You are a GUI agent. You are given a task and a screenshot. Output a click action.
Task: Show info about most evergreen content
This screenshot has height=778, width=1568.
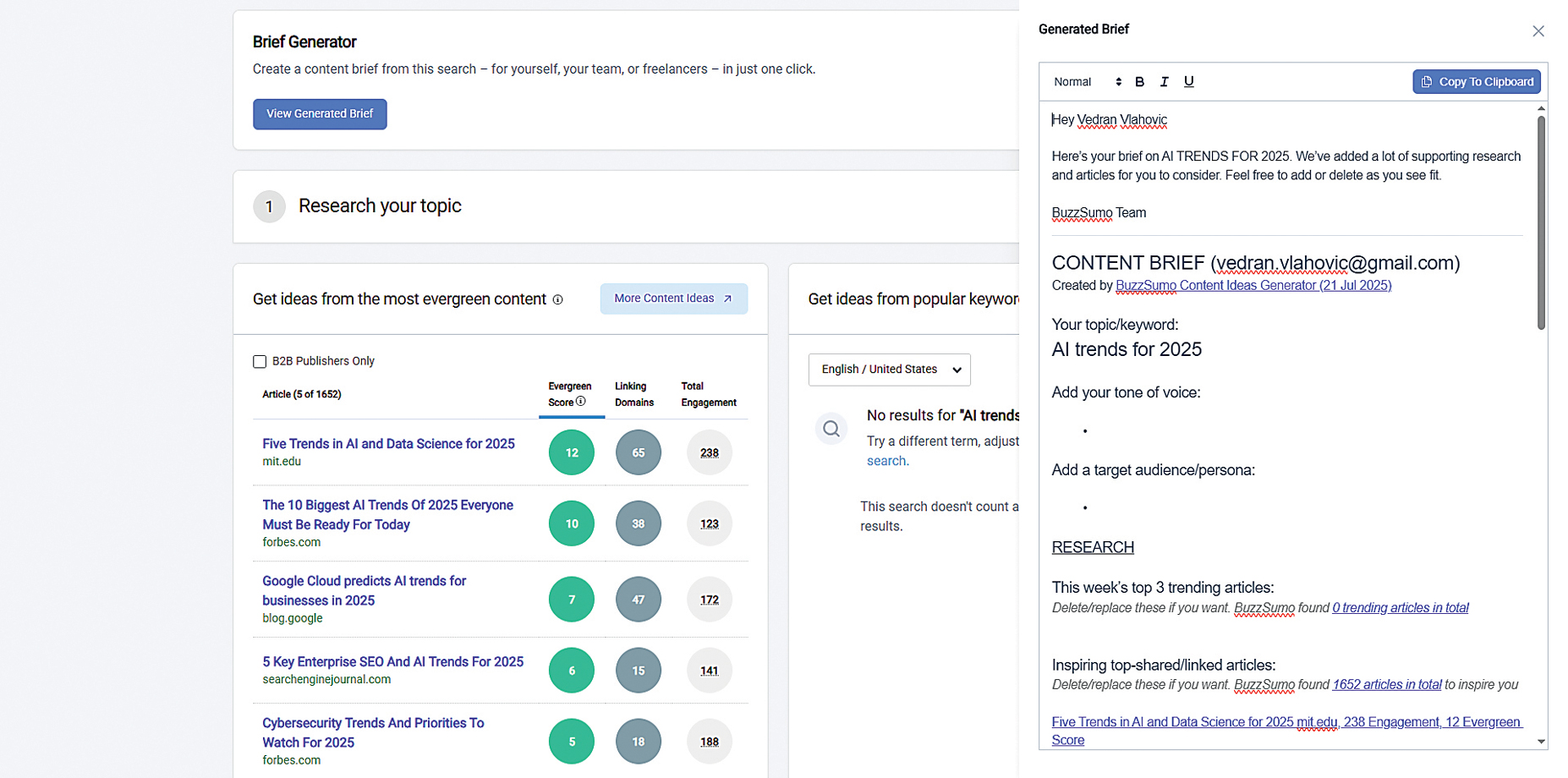click(557, 299)
